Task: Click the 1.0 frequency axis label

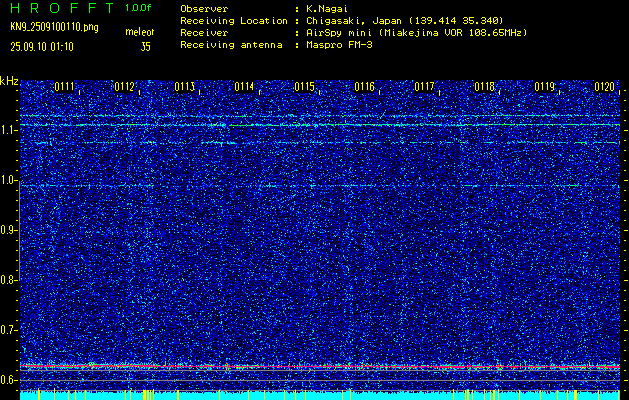Action: pos(7,181)
